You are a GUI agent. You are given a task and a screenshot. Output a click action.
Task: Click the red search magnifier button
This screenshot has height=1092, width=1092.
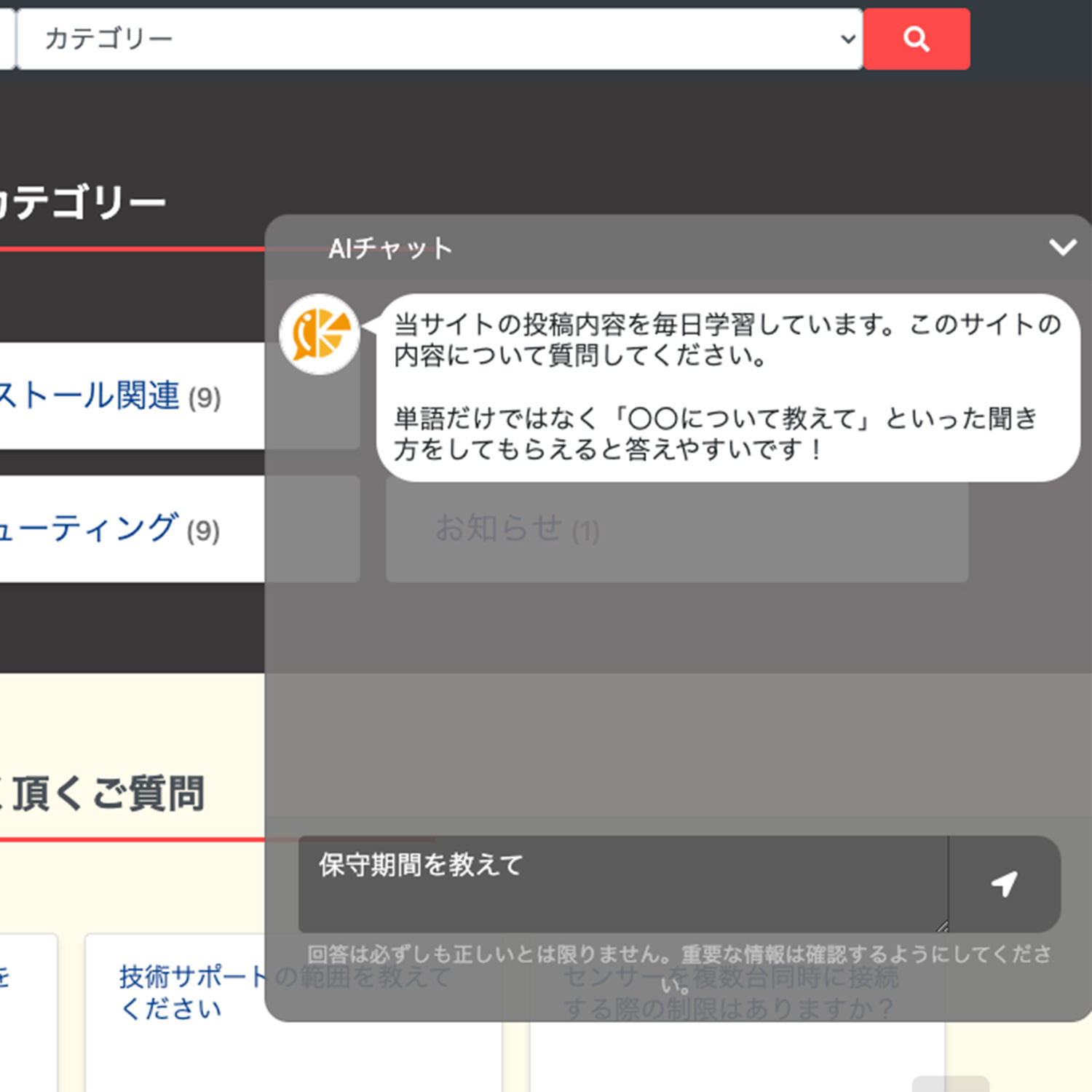[917, 39]
